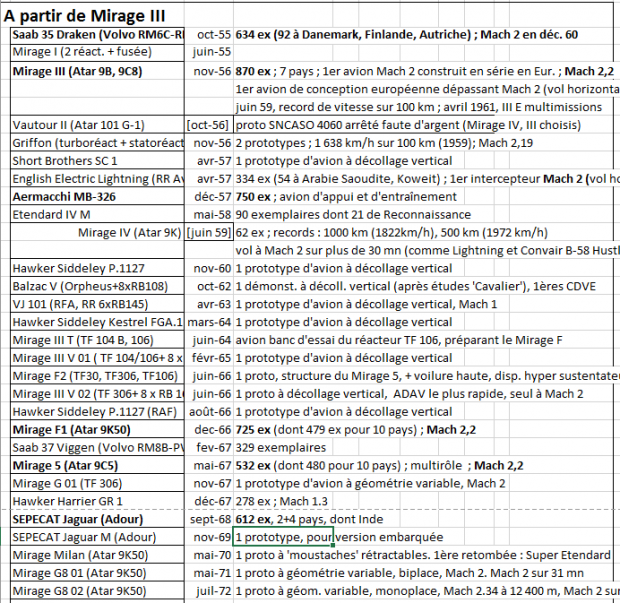620x603 pixels.
Task: Click the juil-72 date for Mirage G8 02
Action: (x=211, y=593)
